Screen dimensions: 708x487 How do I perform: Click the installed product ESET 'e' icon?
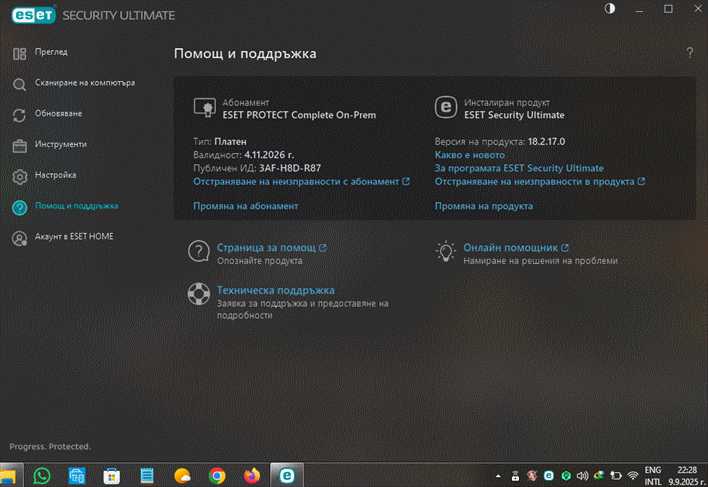point(446,107)
